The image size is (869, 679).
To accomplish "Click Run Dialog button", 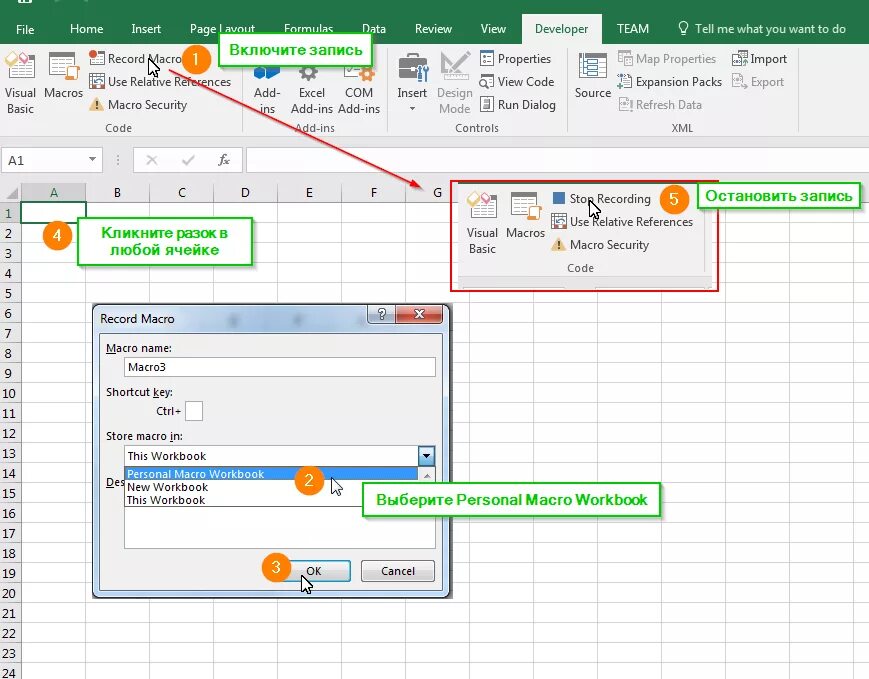I will 518,104.
